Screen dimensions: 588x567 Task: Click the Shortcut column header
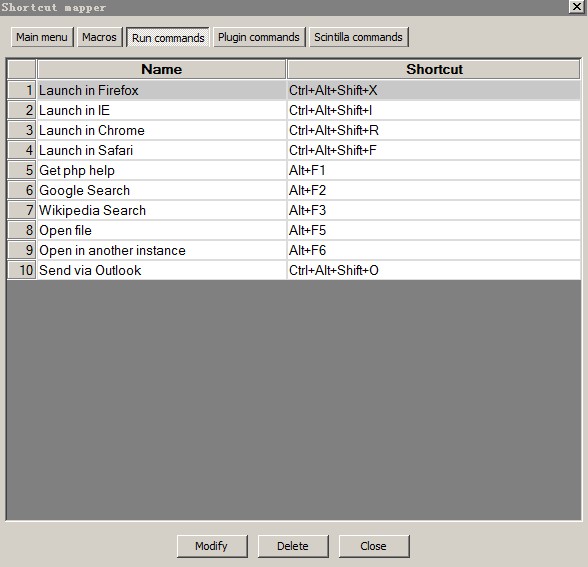click(434, 69)
